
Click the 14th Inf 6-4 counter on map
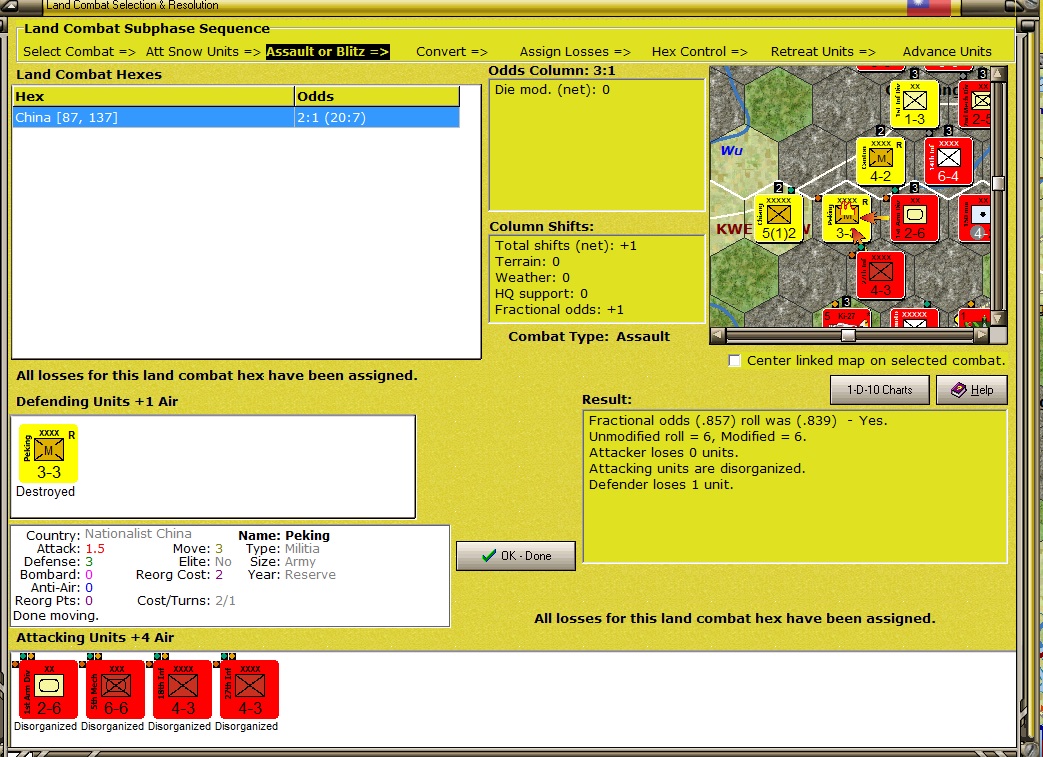click(x=948, y=161)
